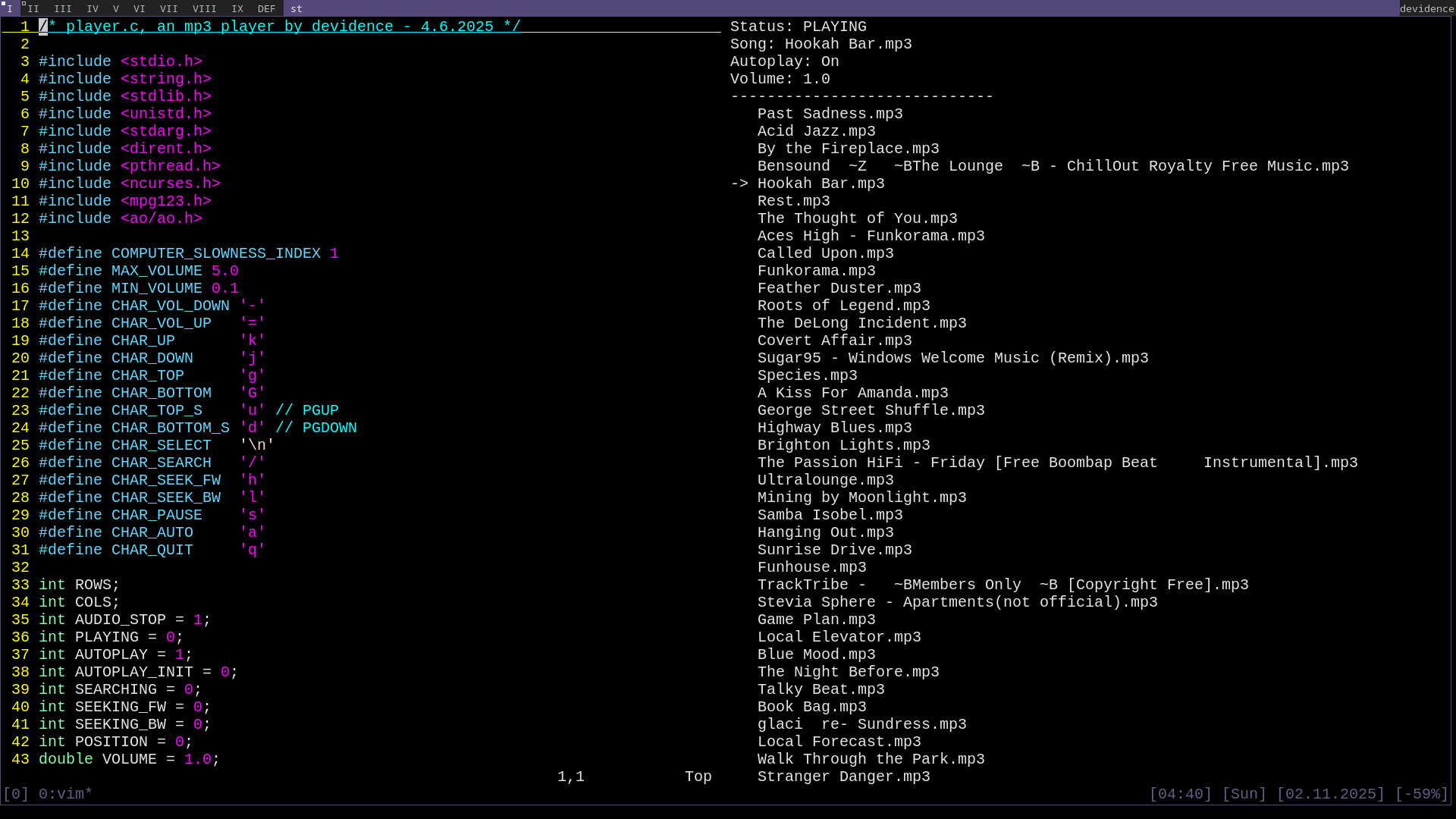Click the Volume: 1.0 indicator
Image resolution: width=1456 pixels, height=819 pixels.
point(780,79)
